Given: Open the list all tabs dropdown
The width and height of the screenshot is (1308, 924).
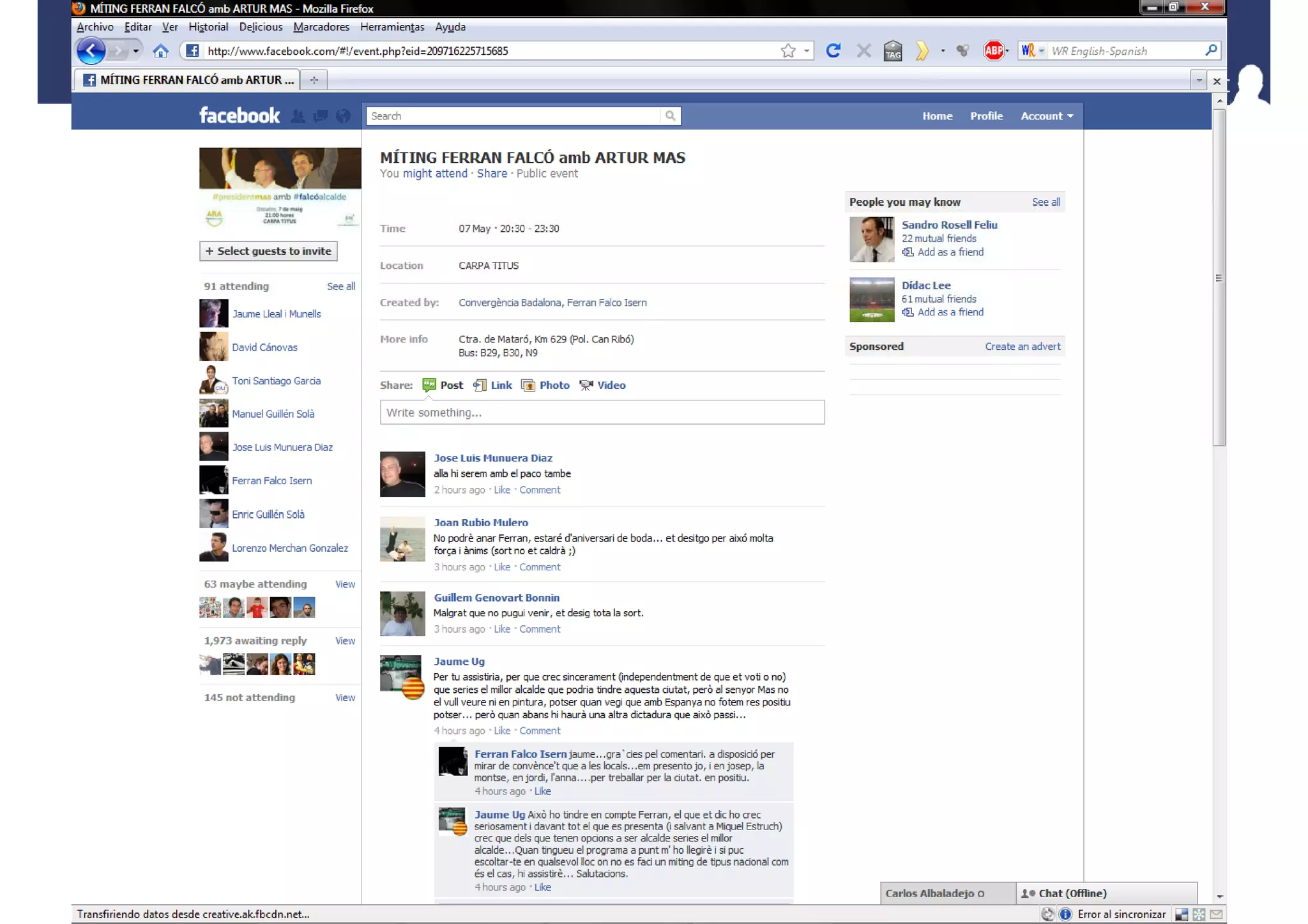Looking at the screenshot, I should [1199, 80].
